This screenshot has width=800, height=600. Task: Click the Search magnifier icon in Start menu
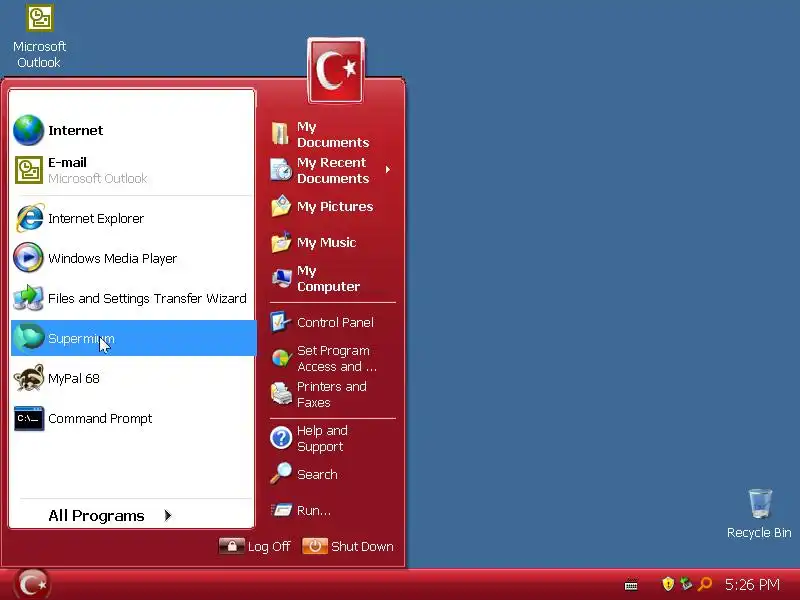click(281, 473)
